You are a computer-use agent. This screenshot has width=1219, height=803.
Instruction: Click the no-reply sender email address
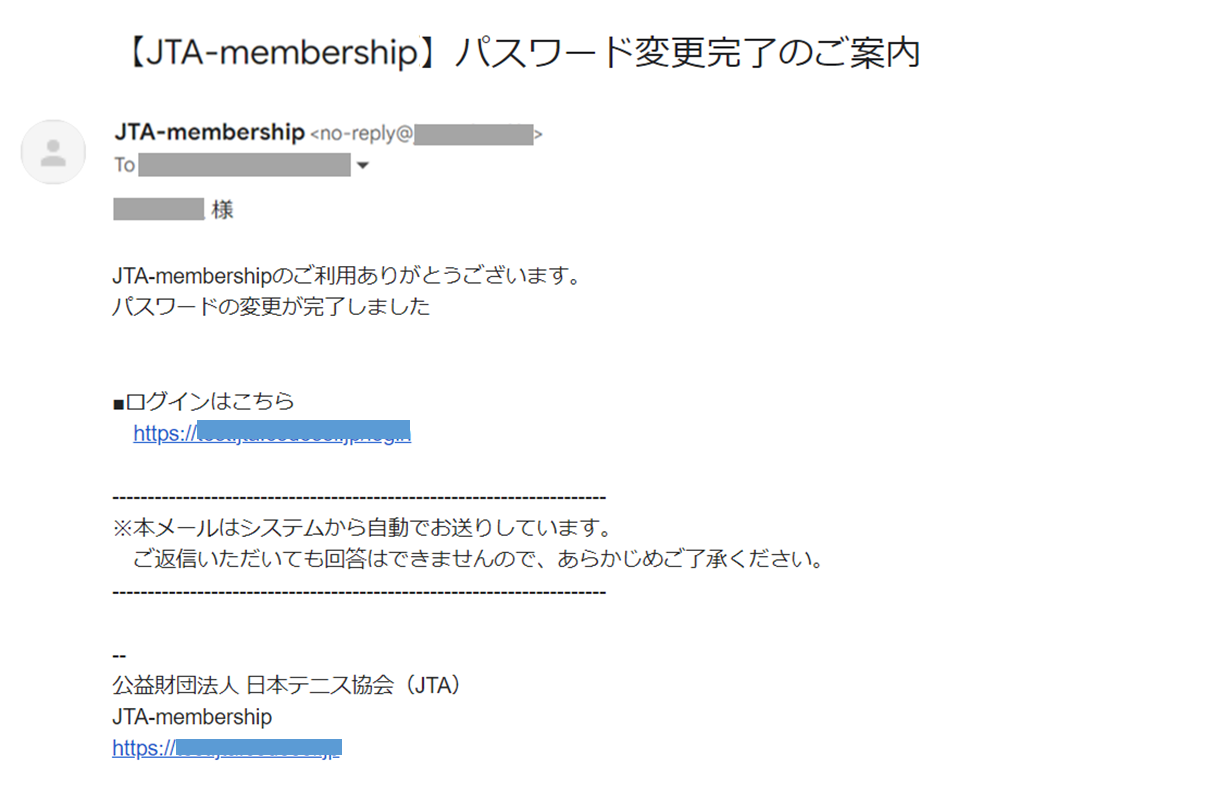(x=427, y=134)
